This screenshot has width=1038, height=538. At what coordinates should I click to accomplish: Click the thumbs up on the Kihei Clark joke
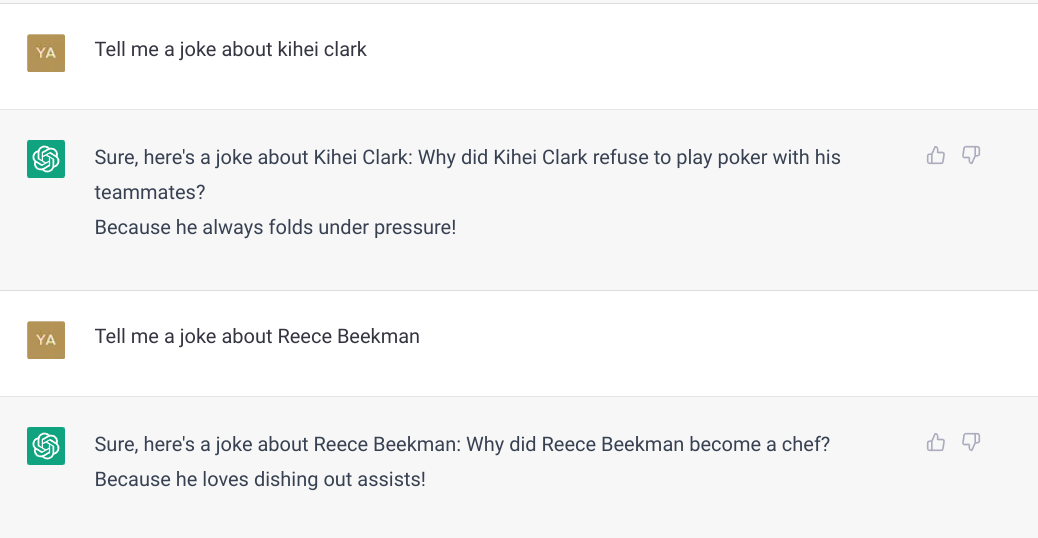[x=936, y=155]
